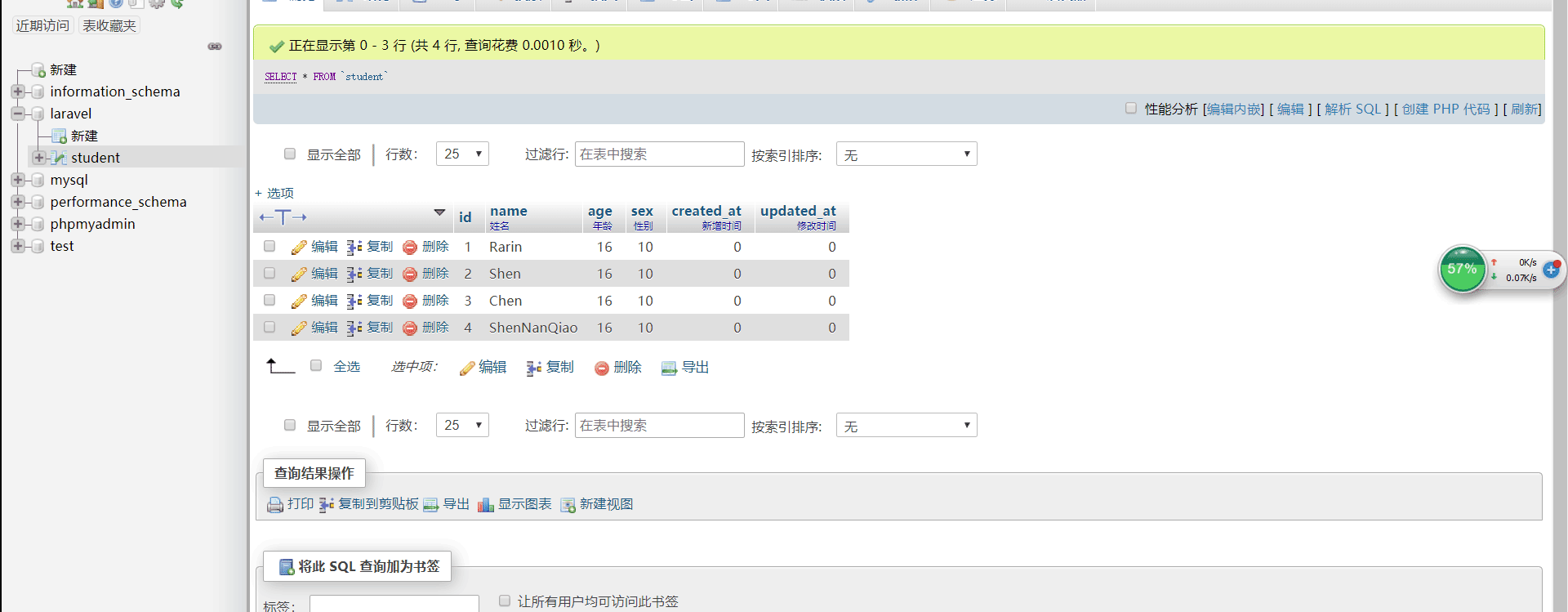
Task: Expand the information_schema database tree node
Action: tap(18, 92)
